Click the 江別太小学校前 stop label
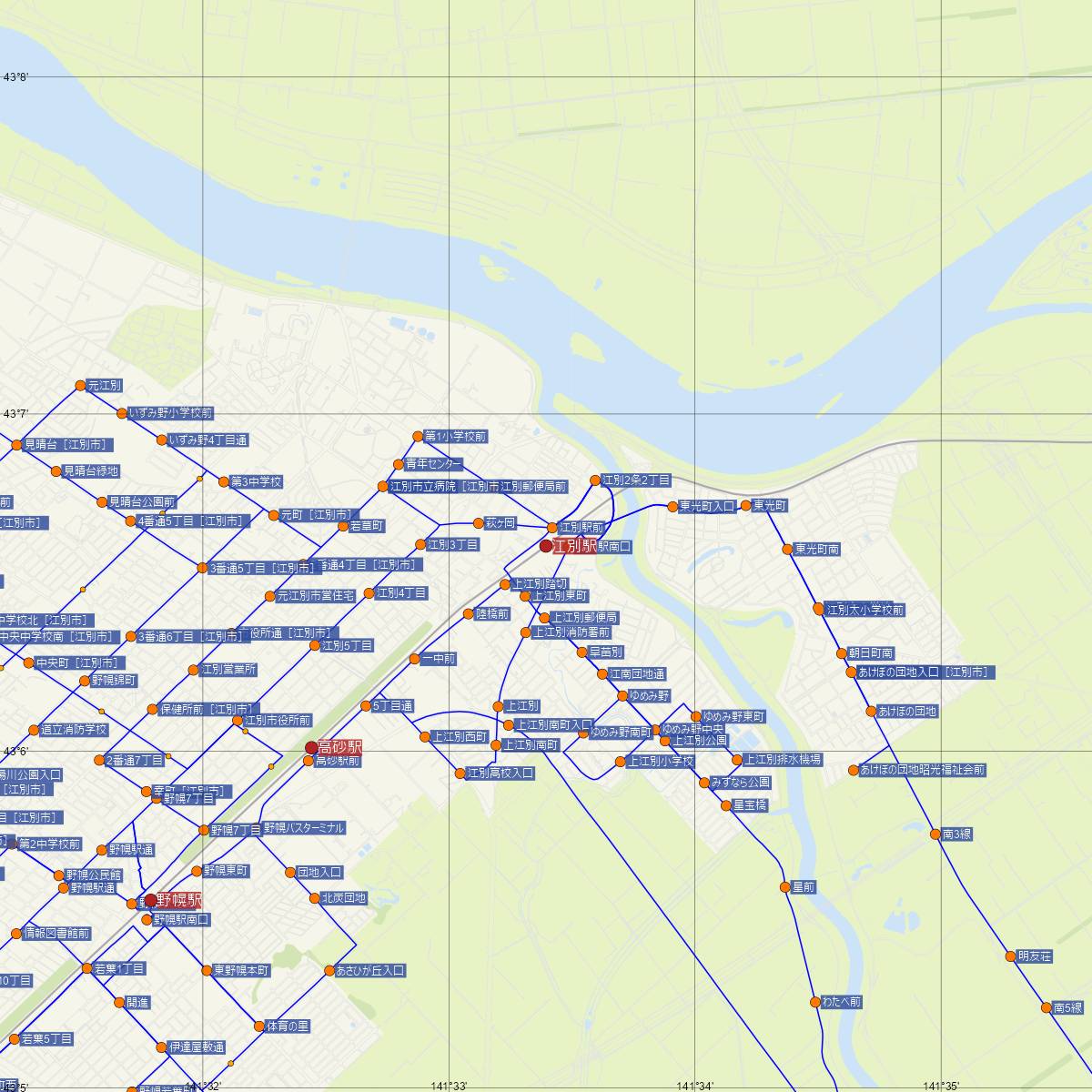The width and height of the screenshot is (1092, 1092). click(x=864, y=610)
